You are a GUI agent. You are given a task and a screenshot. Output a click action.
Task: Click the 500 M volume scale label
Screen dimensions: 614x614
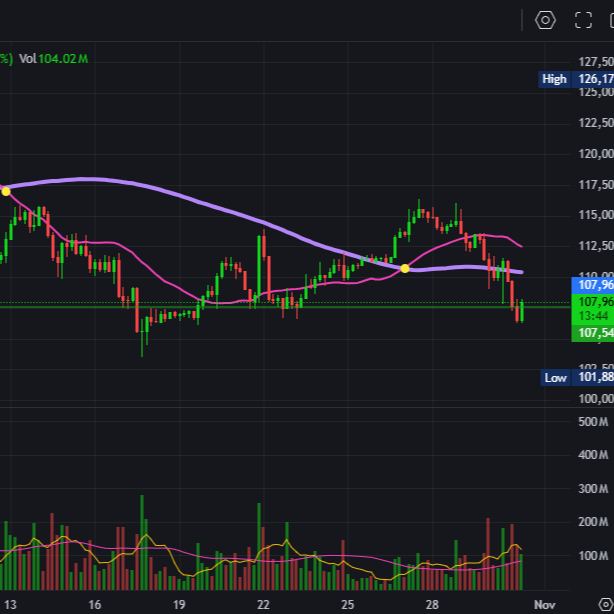(x=593, y=422)
